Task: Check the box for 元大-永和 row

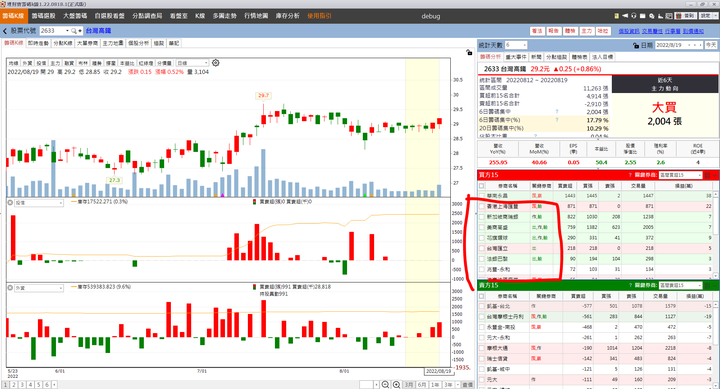Action: (x=482, y=338)
